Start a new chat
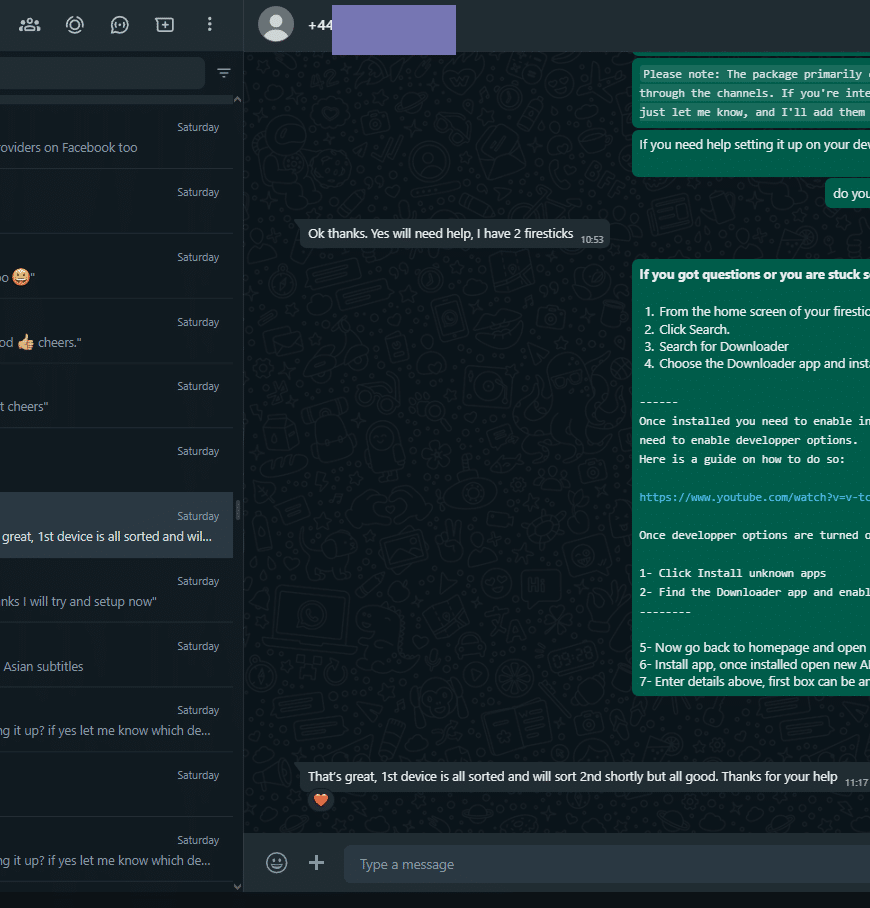The width and height of the screenshot is (870, 908). 165,24
